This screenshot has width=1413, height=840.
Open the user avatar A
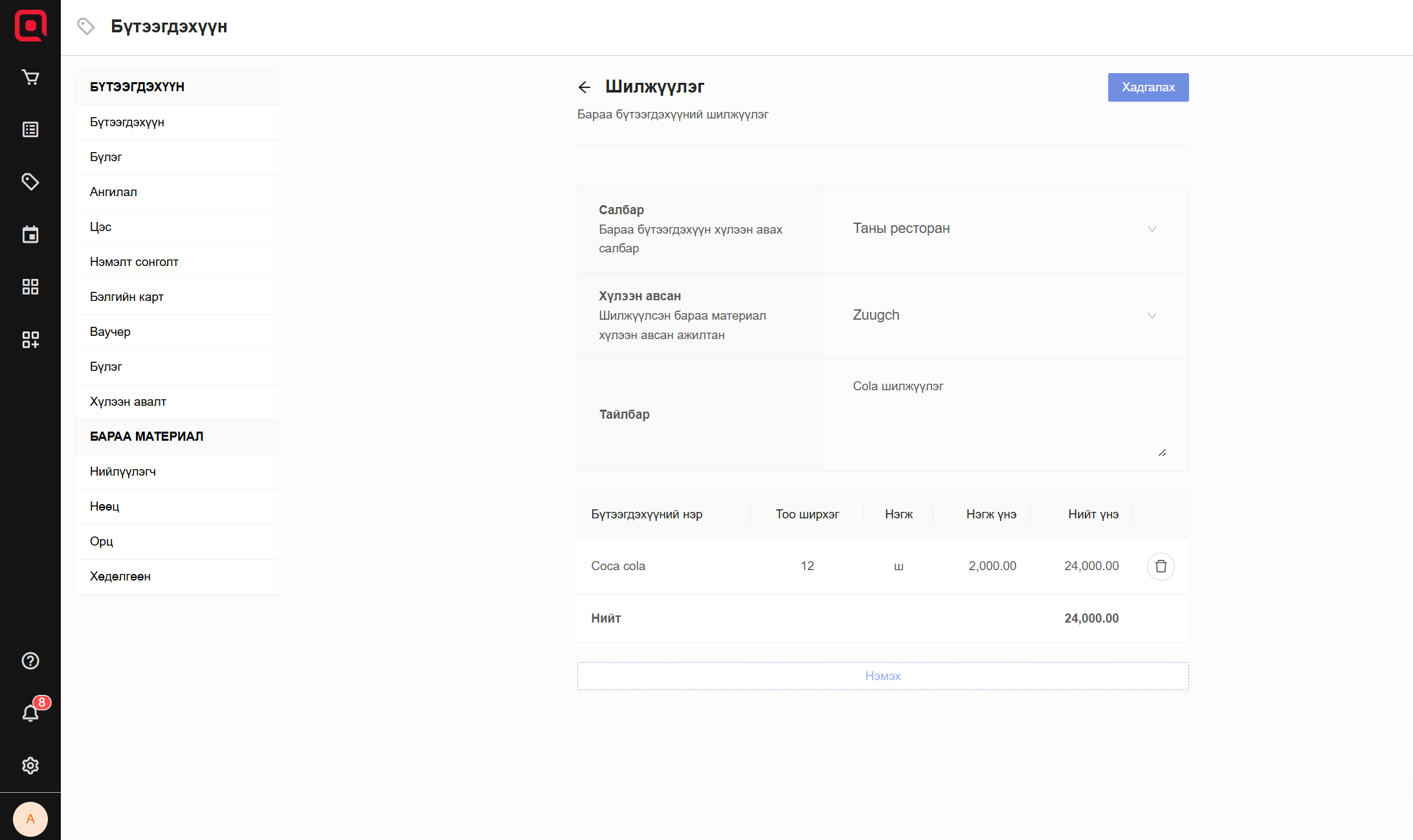click(30, 819)
